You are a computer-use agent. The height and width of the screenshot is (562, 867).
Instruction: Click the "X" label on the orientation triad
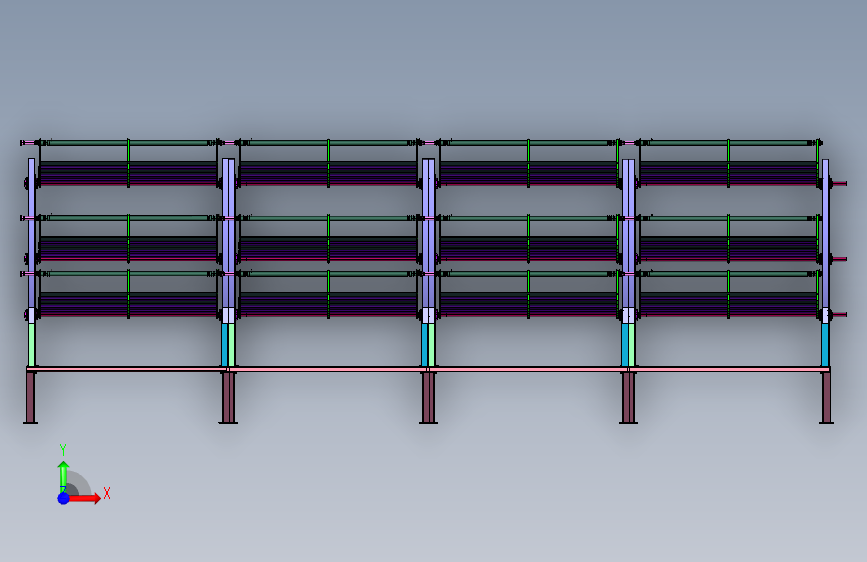pos(107,493)
